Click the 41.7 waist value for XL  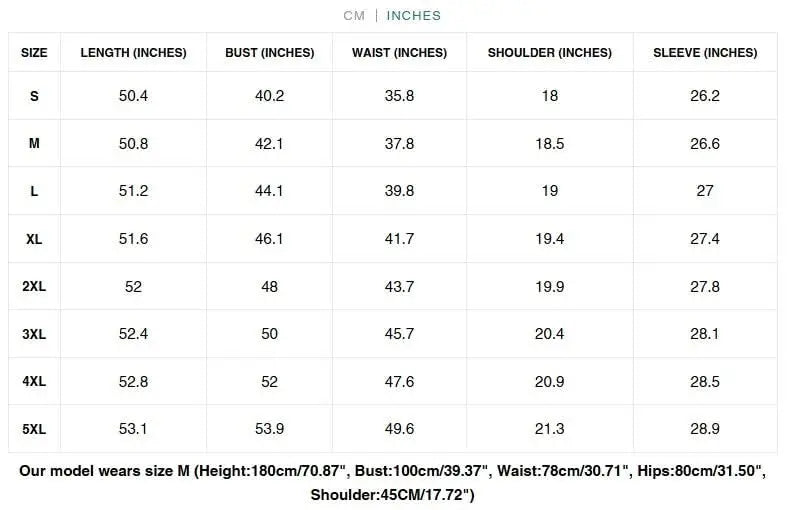[x=399, y=239]
